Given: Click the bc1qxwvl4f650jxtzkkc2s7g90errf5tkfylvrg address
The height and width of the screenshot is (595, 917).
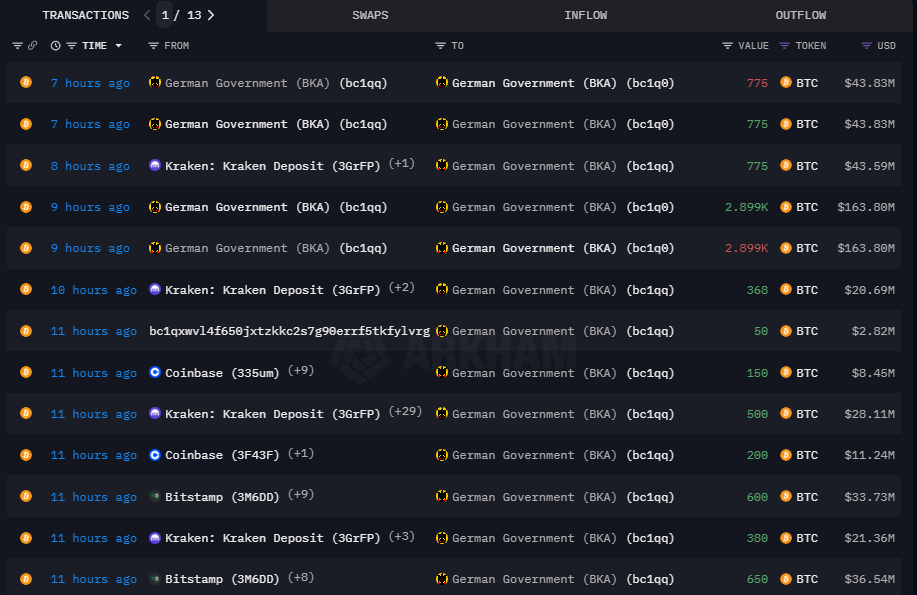Looking at the screenshot, I should pos(289,331).
